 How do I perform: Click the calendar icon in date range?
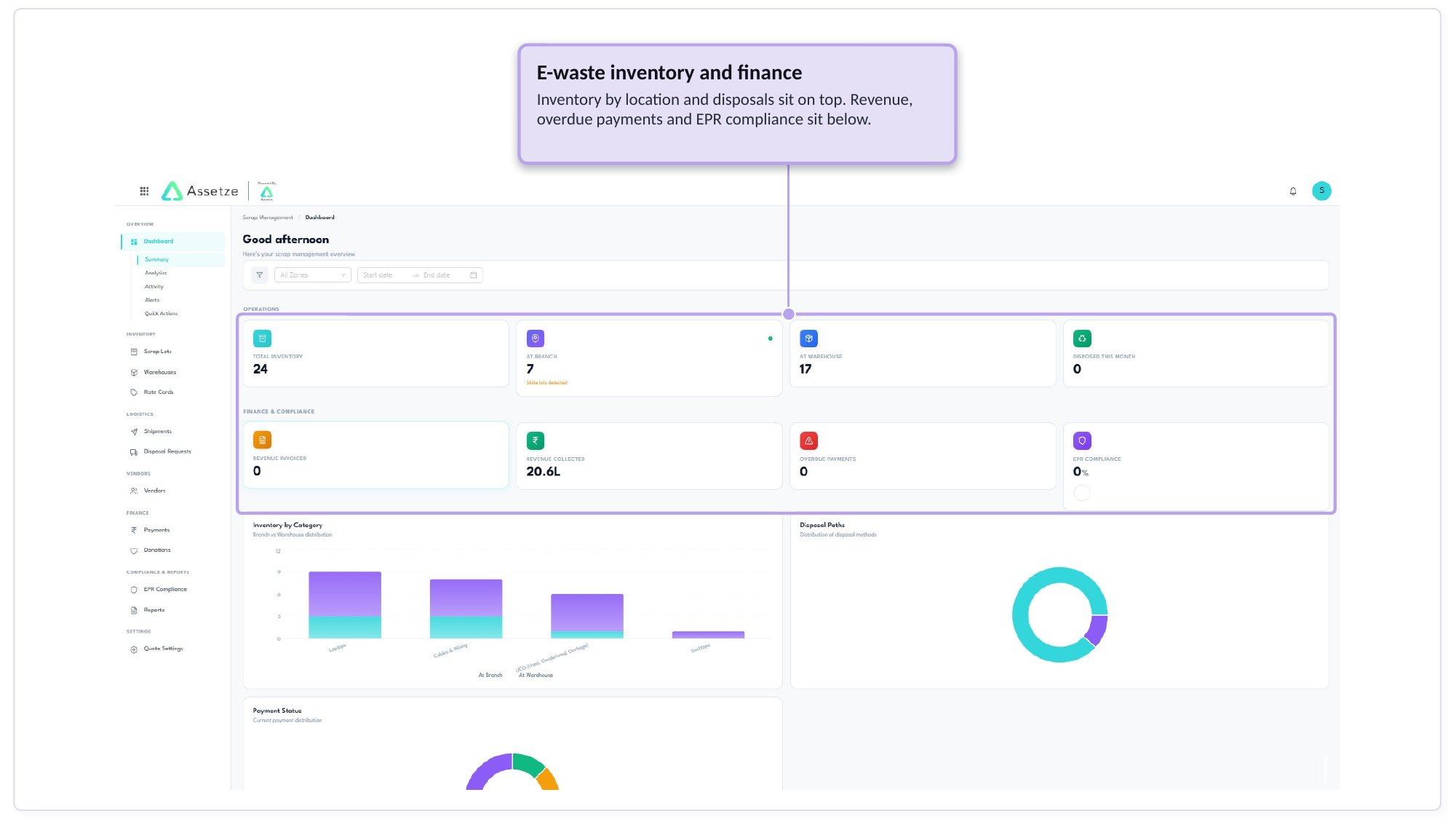pyautogui.click(x=474, y=275)
